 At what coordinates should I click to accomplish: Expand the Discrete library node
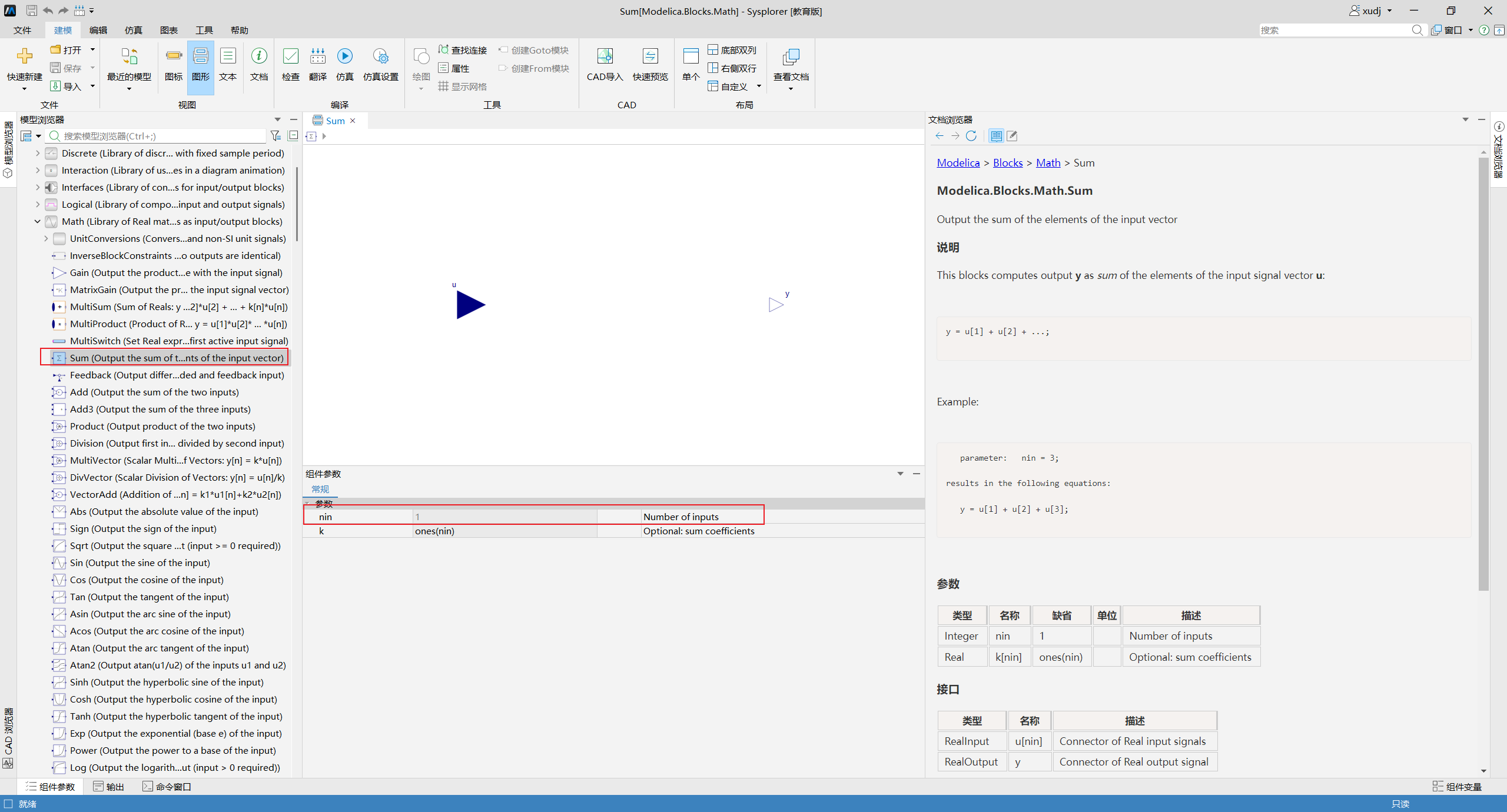(x=38, y=153)
